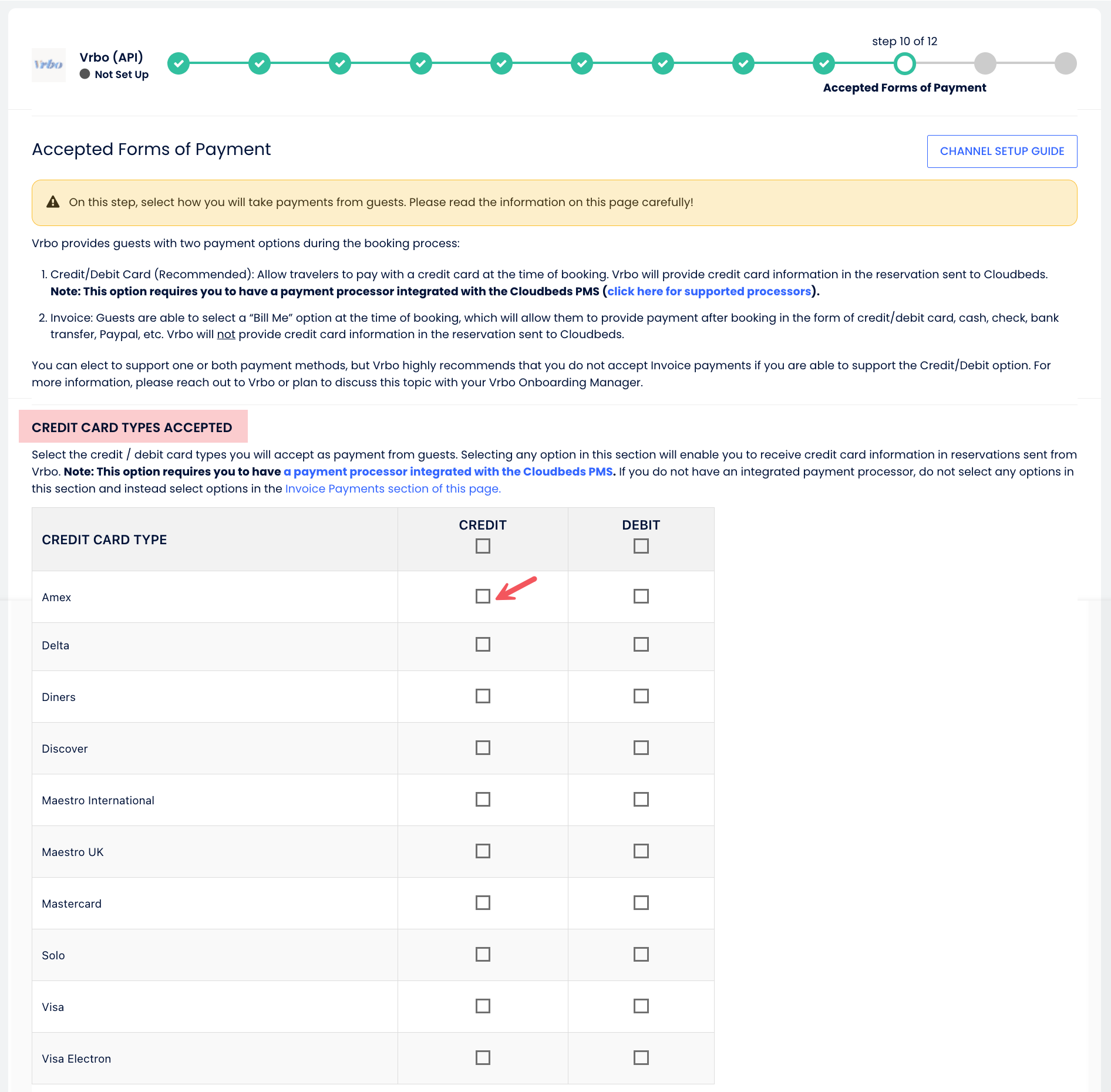The height and width of the screenshot is (1092, 1111).
Task: Check the select-all DEBIT header checkbox
Action: coord(641,547)
